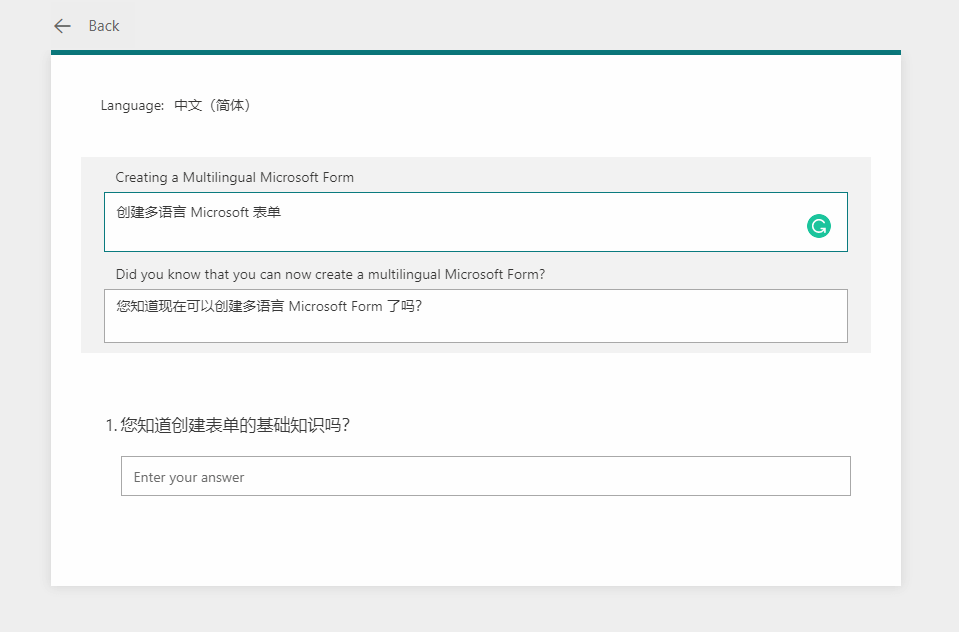Select question 1 text 您知道创建表单的基础知识吗?
959x632 pixels.
click(x=235, y=425)
